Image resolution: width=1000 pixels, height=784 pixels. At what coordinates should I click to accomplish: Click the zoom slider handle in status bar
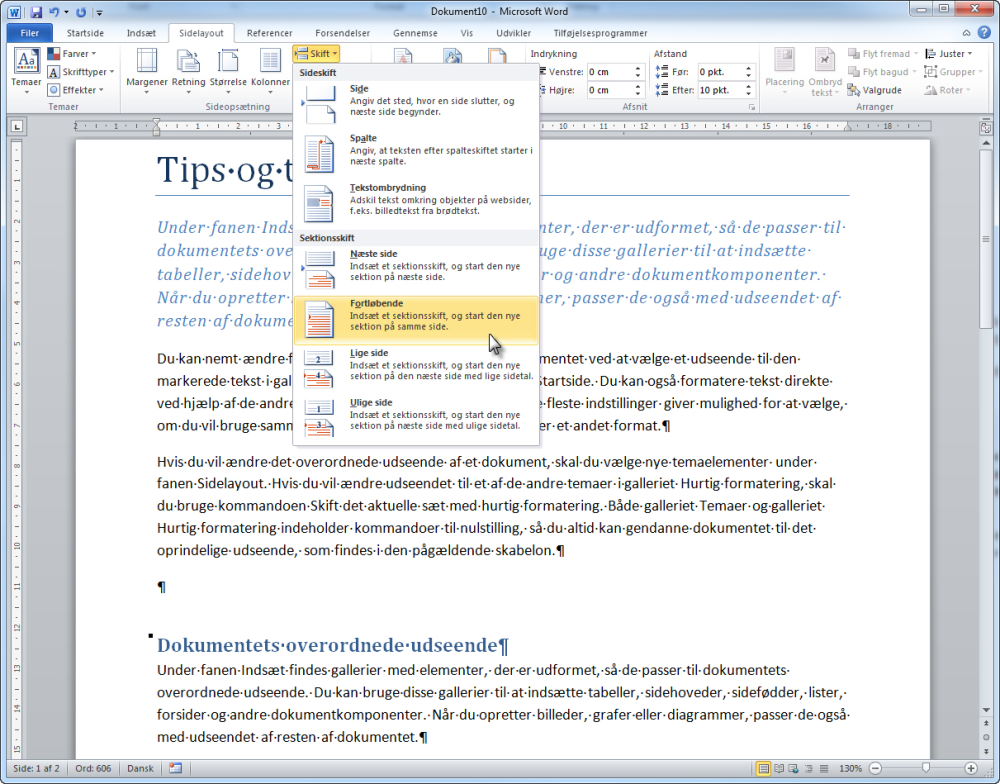[x=925, y=768]
